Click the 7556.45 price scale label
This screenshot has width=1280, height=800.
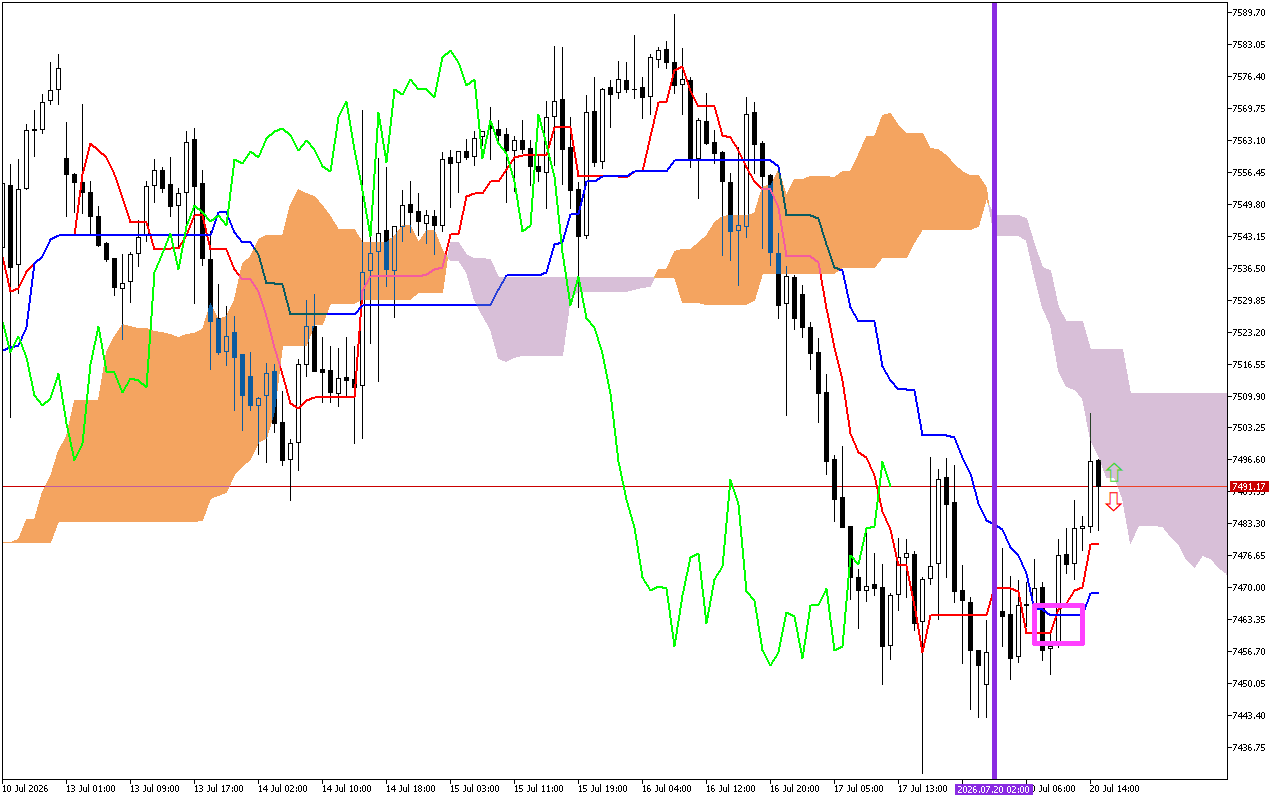(x=1251, y=173)
